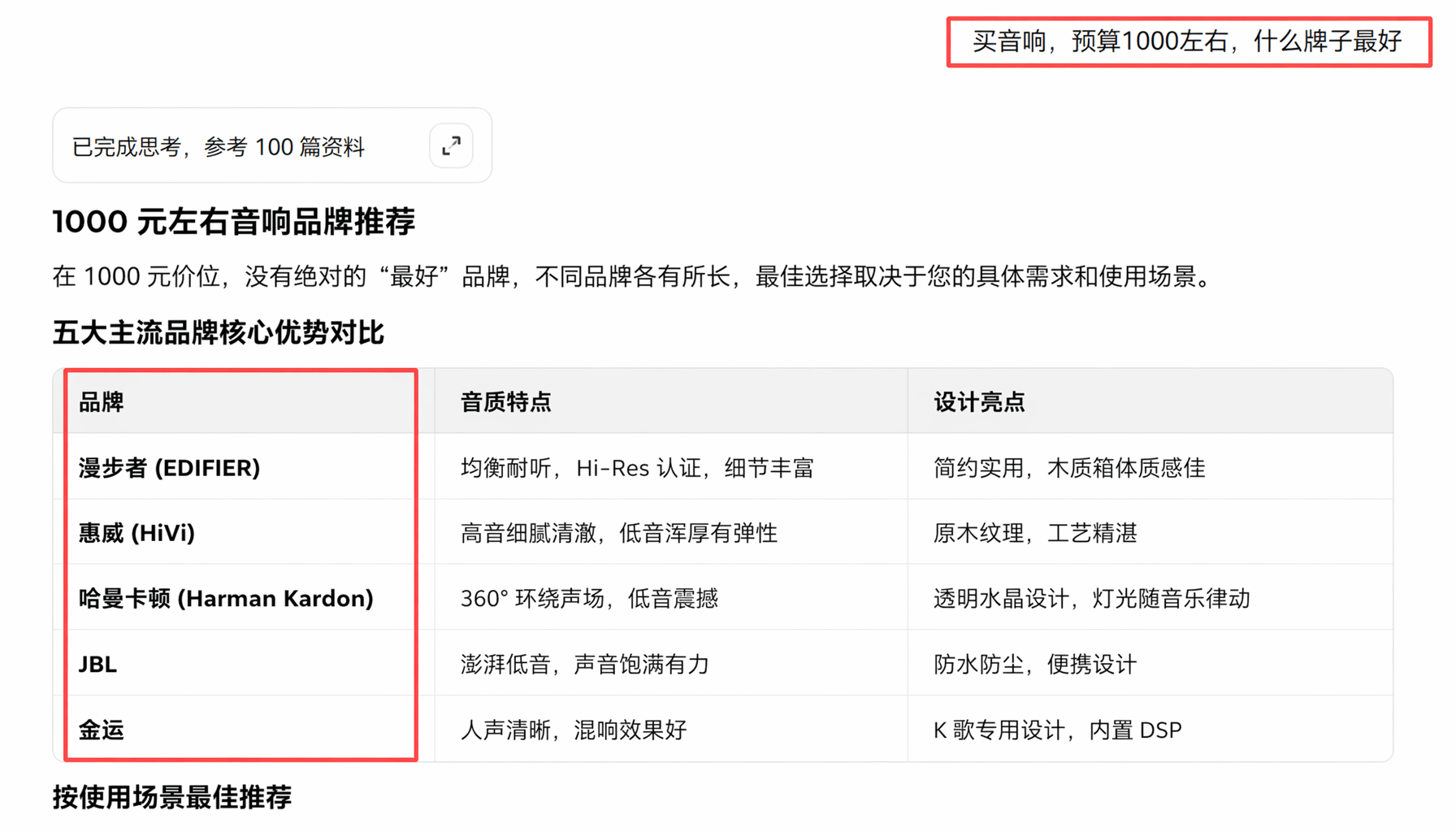Select the K 歌专用设计 cell
1456x832 pixels.
click(1150, 730)
